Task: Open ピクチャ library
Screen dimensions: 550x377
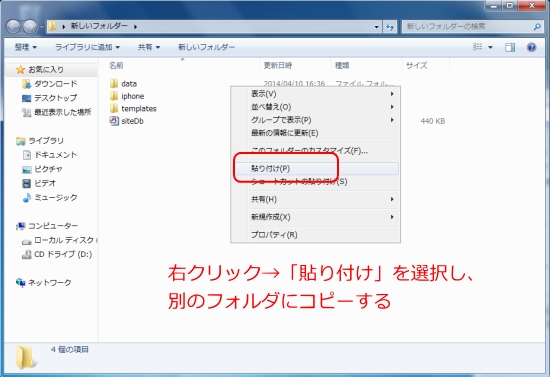Action: (x=48, y=169)
